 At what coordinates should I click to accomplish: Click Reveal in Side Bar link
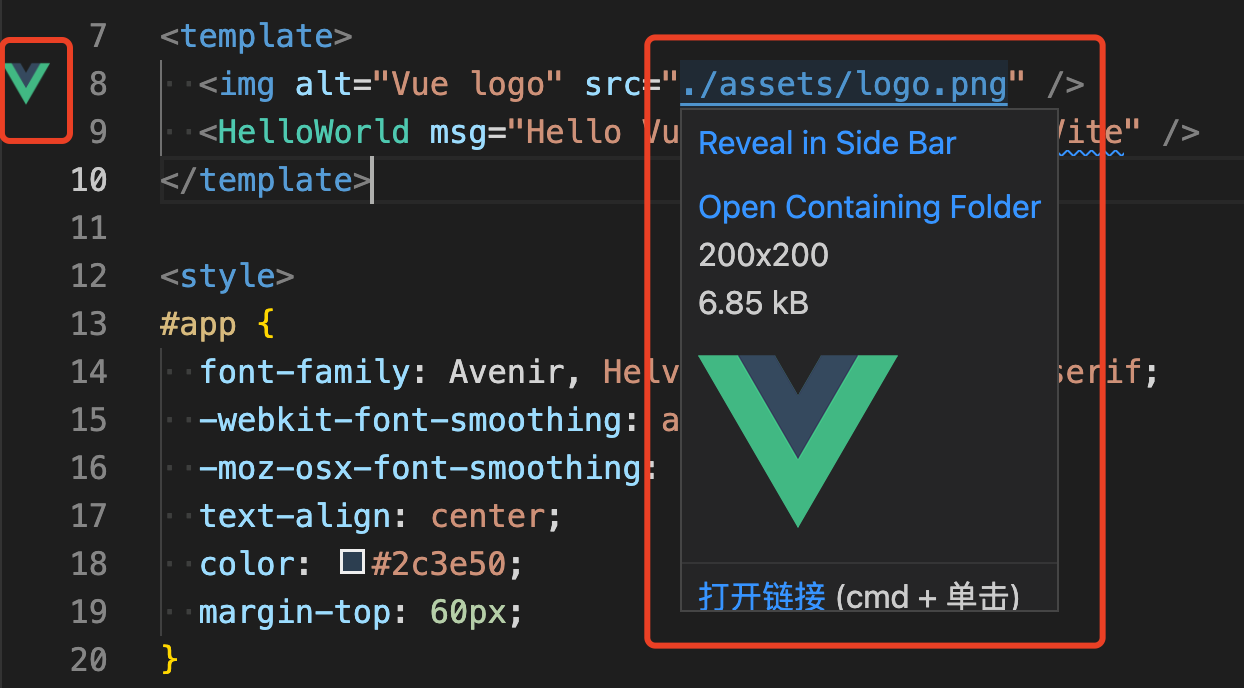pos(827,143)
